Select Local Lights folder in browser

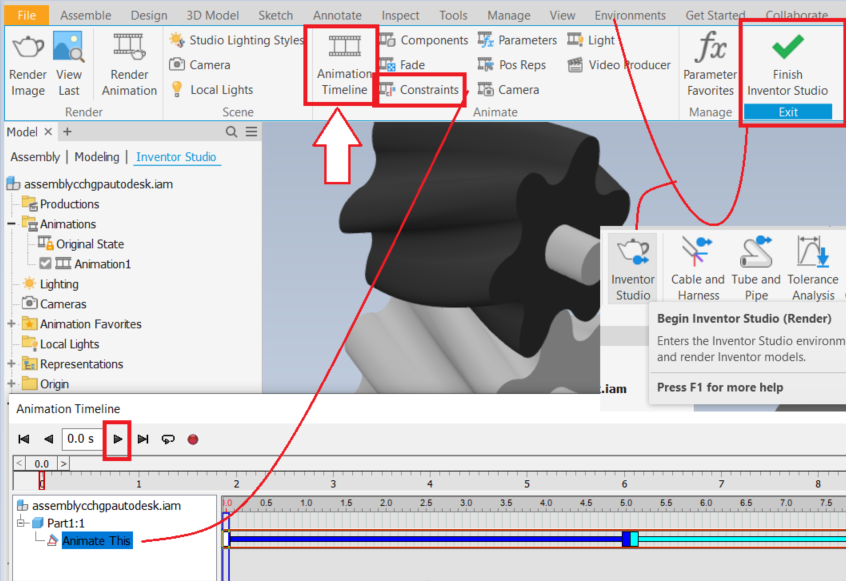[60, 344]
